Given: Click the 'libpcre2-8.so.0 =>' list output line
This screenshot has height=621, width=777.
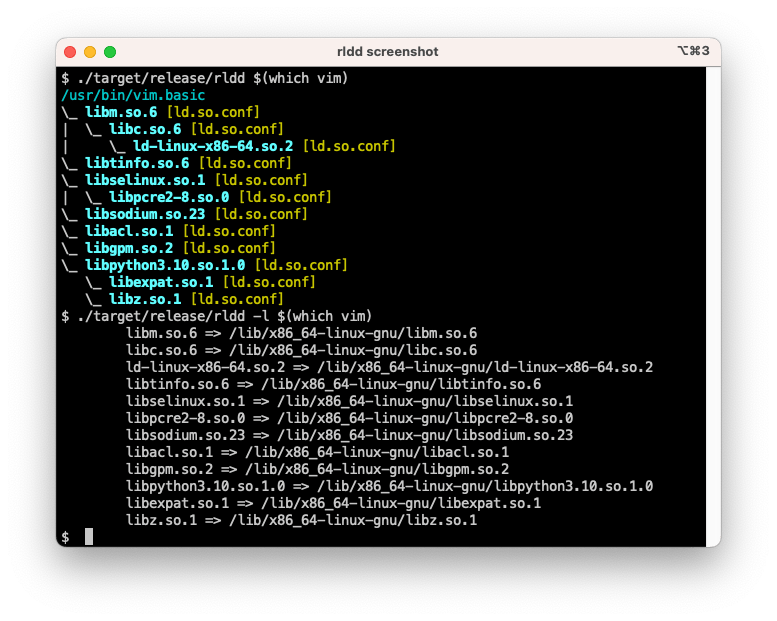Looking at the screenshot, I should tap(349, 418).
